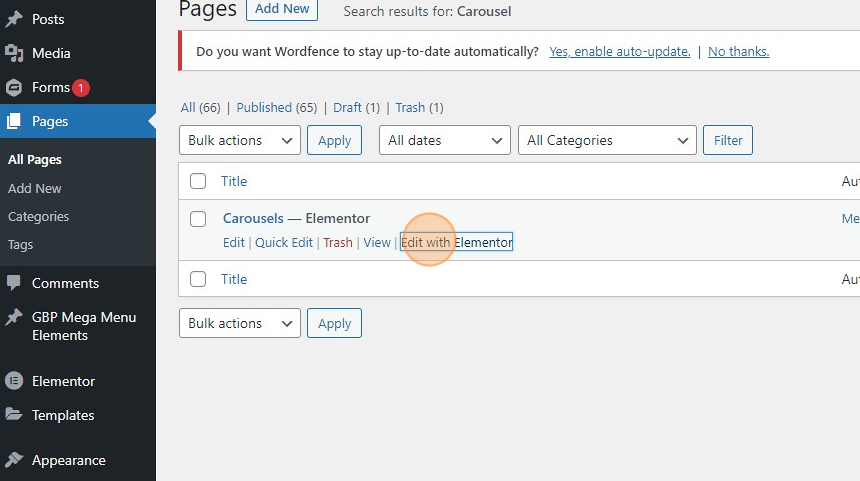
Task: Click the Comments speech bubble icon
Action: point(14,283)
